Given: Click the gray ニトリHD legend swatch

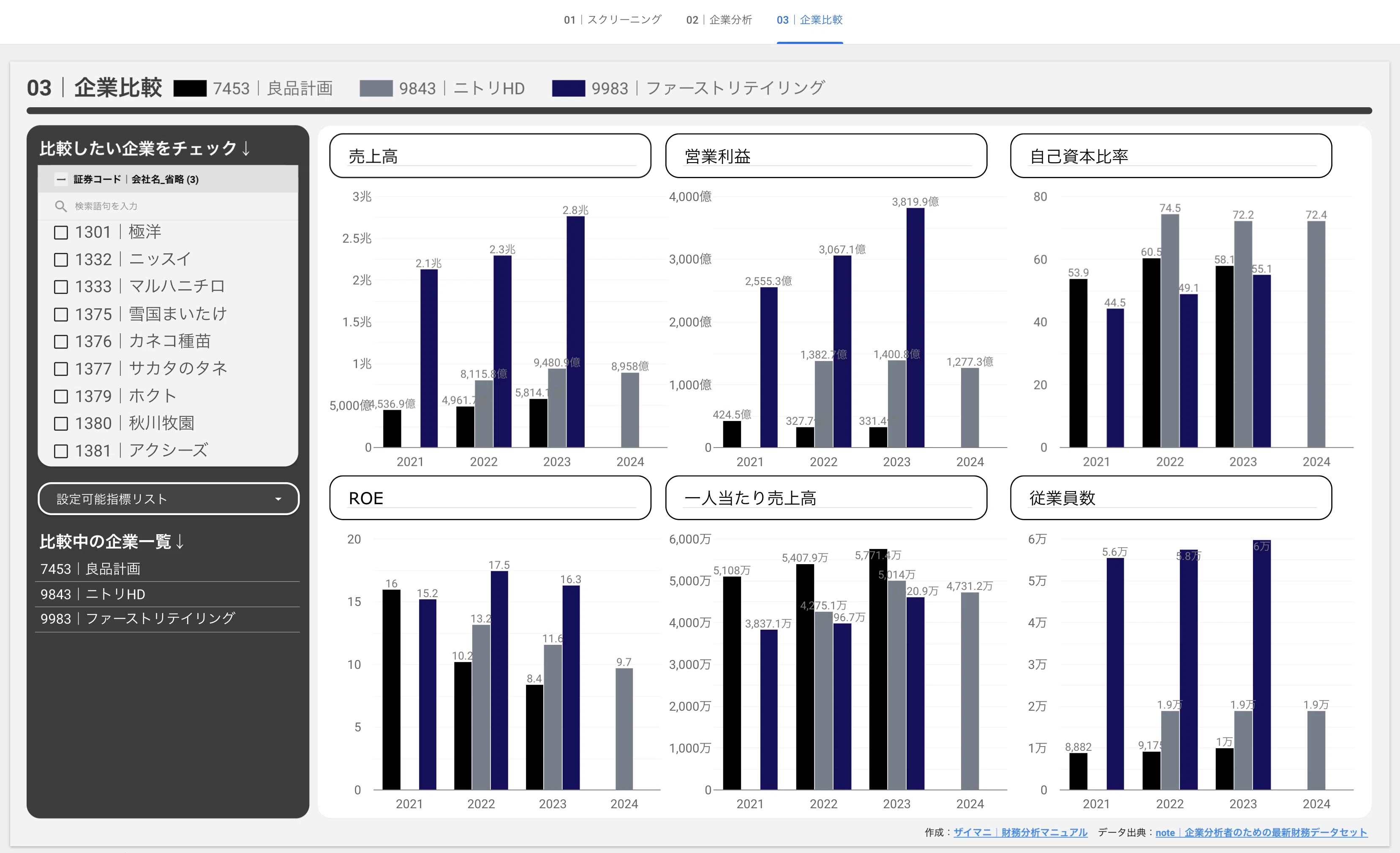Looking at the screenshot, I should pyautogui.click(x=376, y=89).
